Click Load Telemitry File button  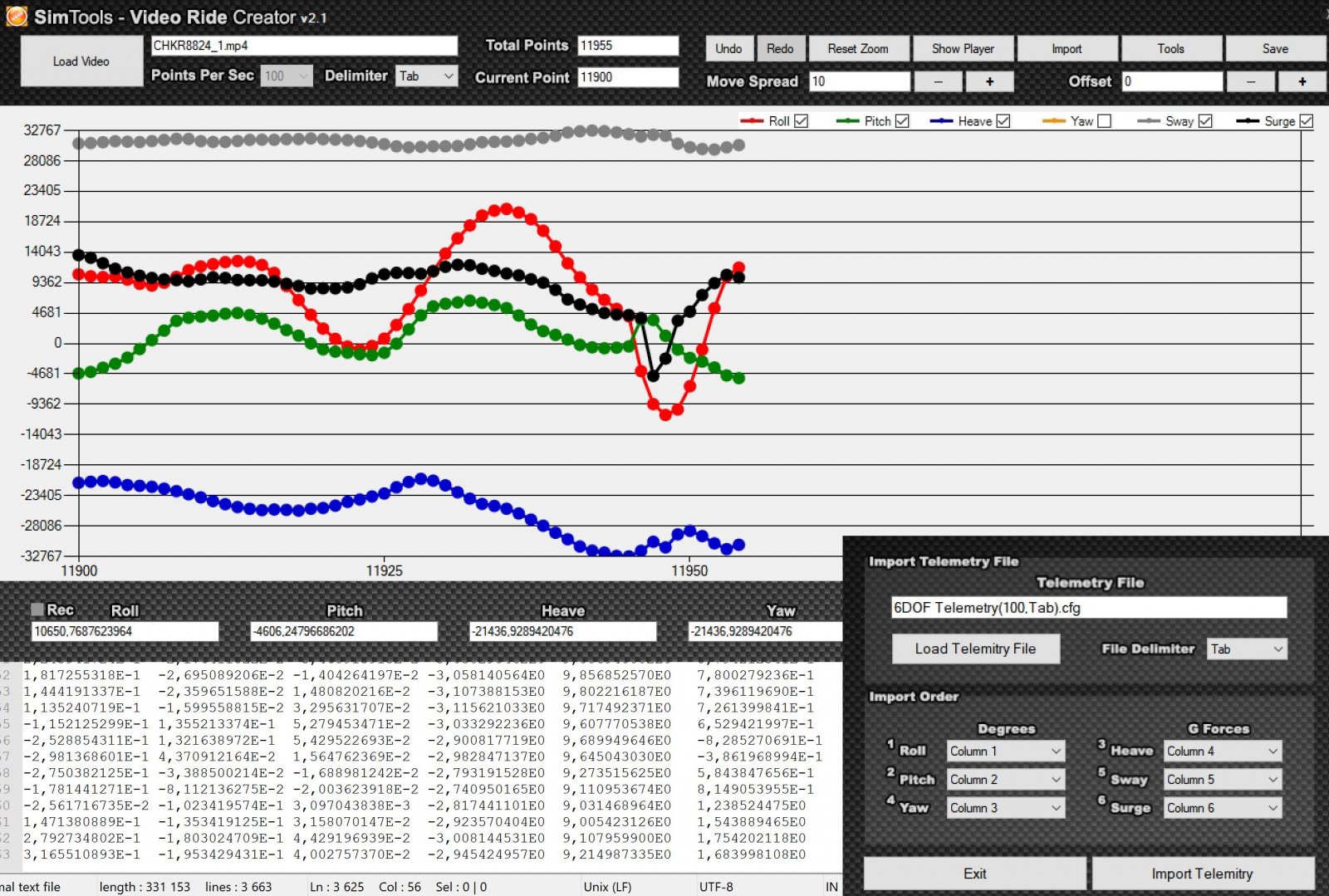(976, 649)
